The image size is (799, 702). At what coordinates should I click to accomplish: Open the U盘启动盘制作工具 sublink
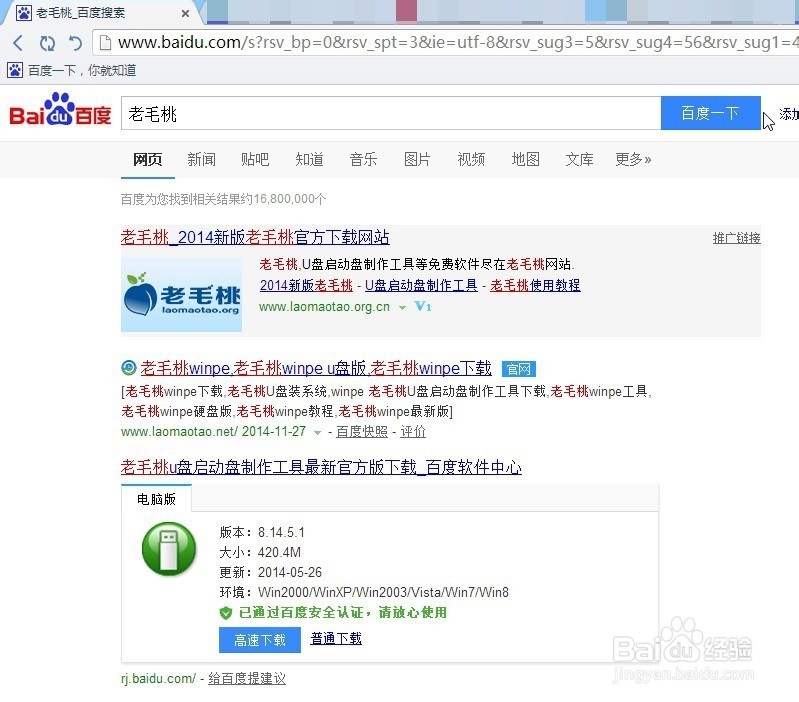(421, 285)
